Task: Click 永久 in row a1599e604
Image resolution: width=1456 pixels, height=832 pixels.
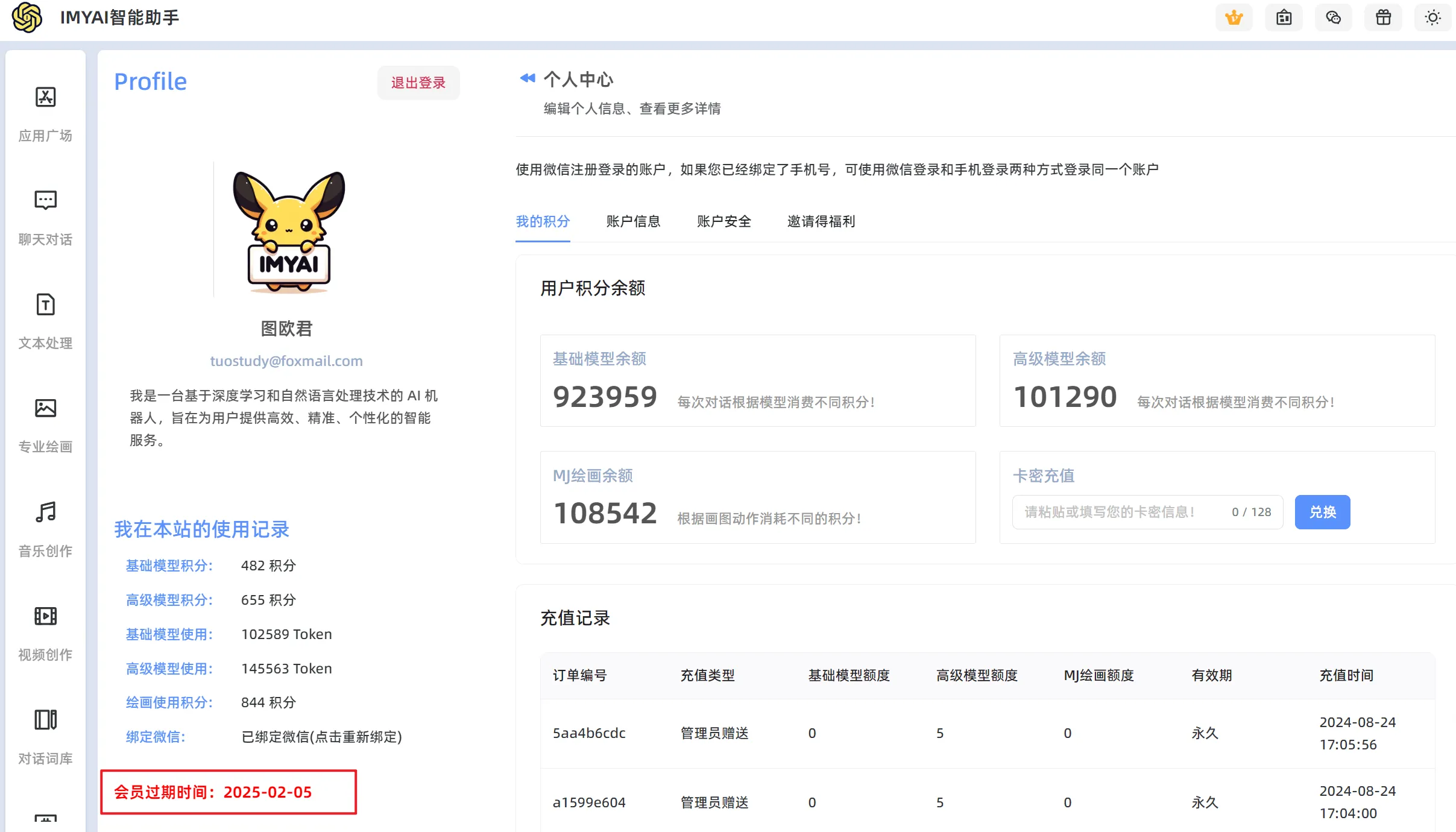Action: 1205,802
